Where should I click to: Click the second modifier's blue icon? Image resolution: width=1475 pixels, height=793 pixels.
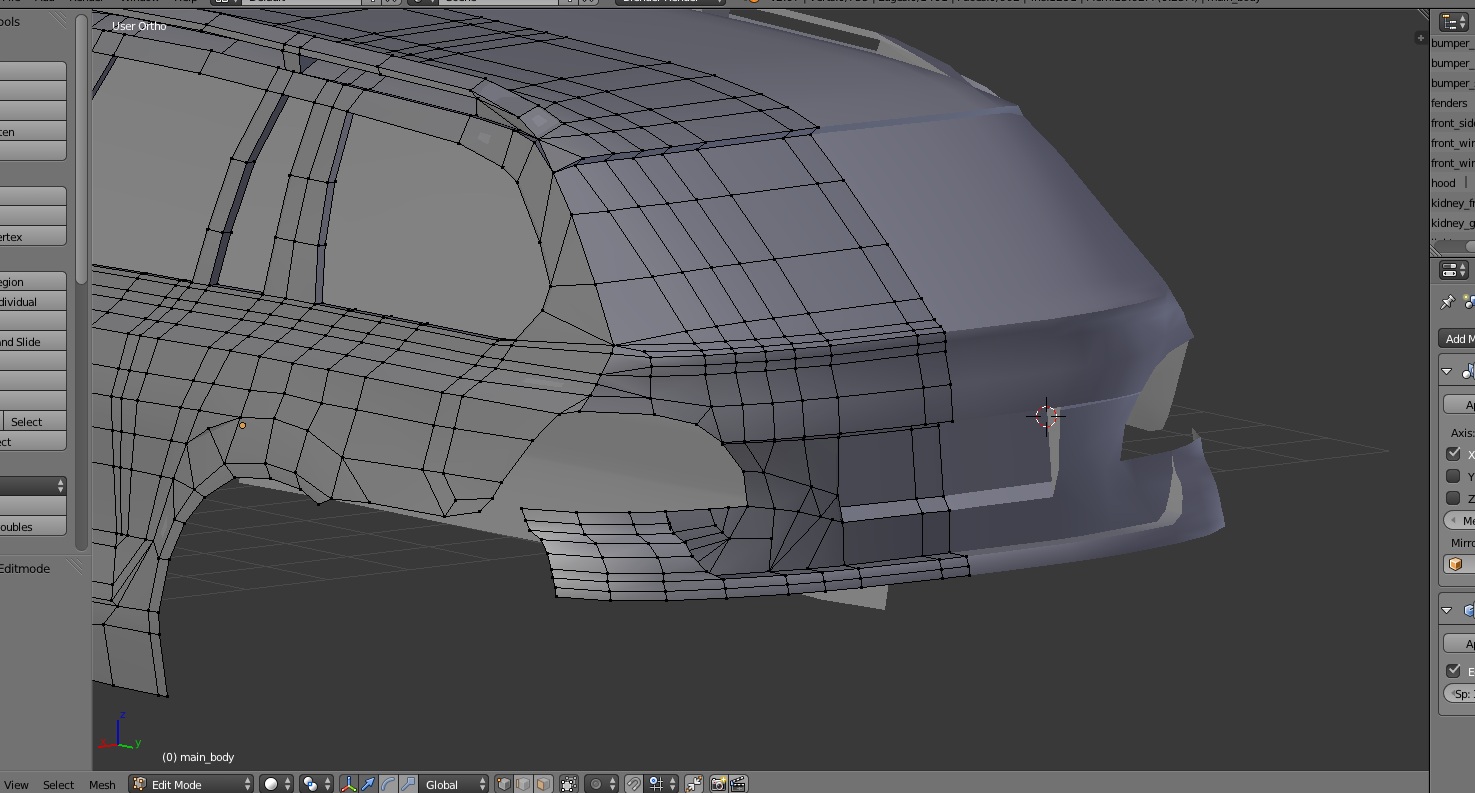click(1468, 610)
